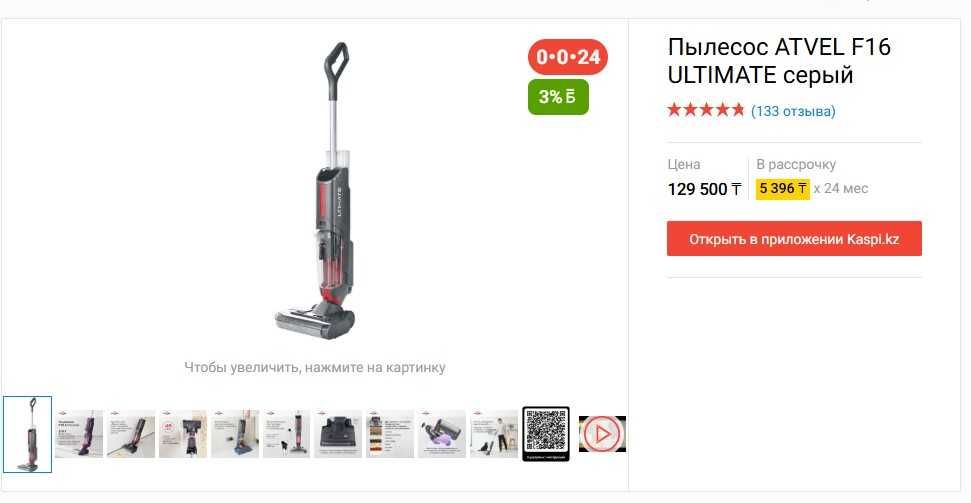Select seventh thumbnail of brush head close-up

pos(338,434)
